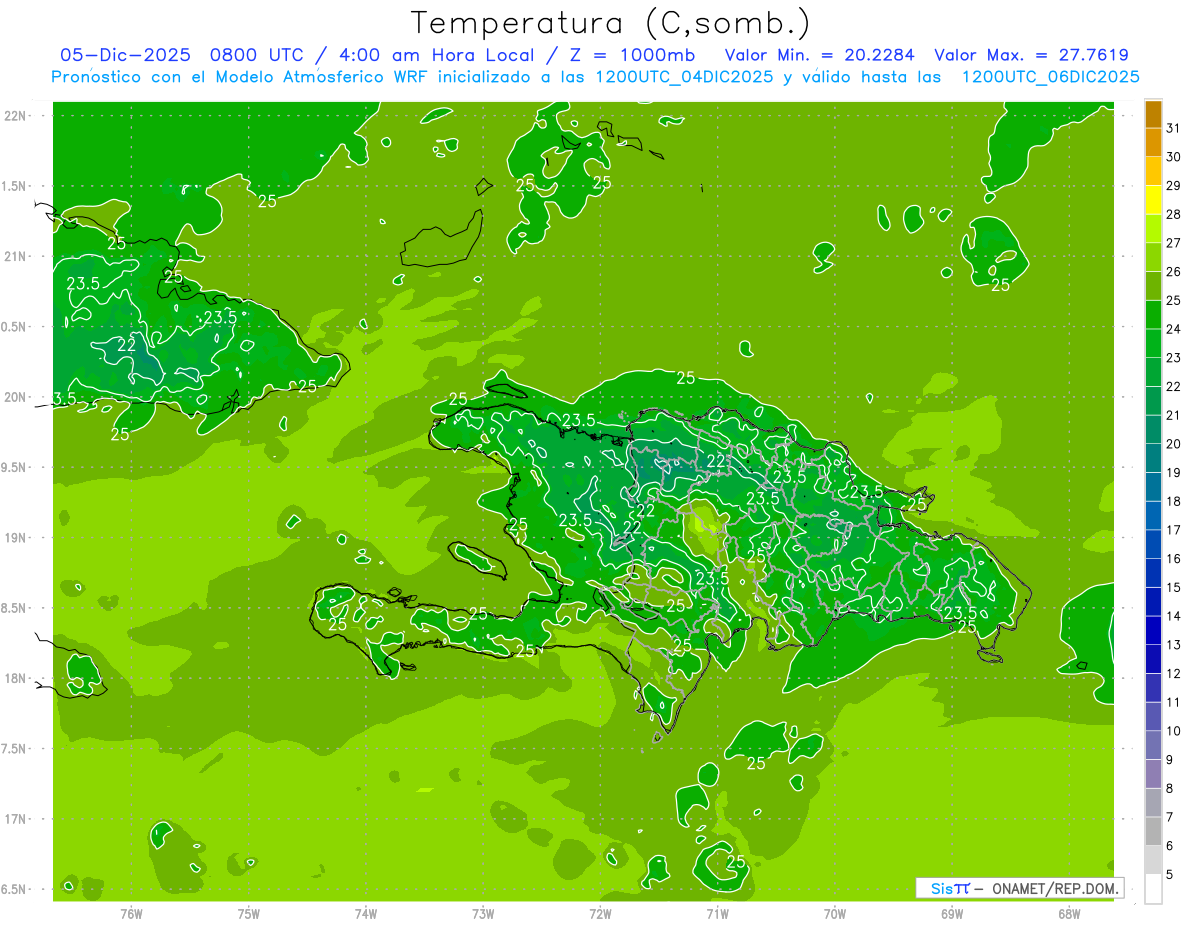1200x927 pixels.
Task: Select the '8.5N' latitude axis label
Action: point(15,608)
